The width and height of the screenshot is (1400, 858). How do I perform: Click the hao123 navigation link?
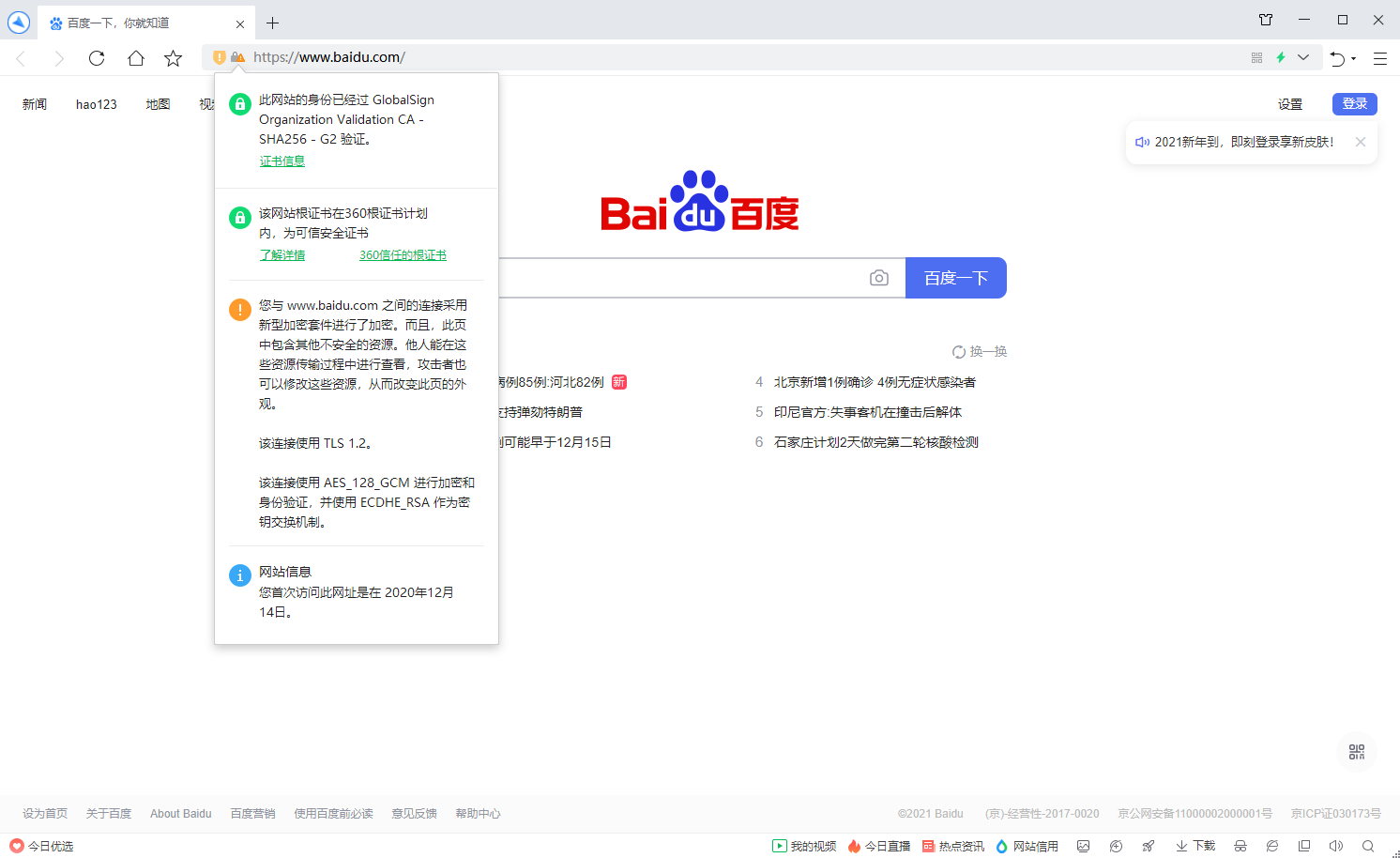97,104
